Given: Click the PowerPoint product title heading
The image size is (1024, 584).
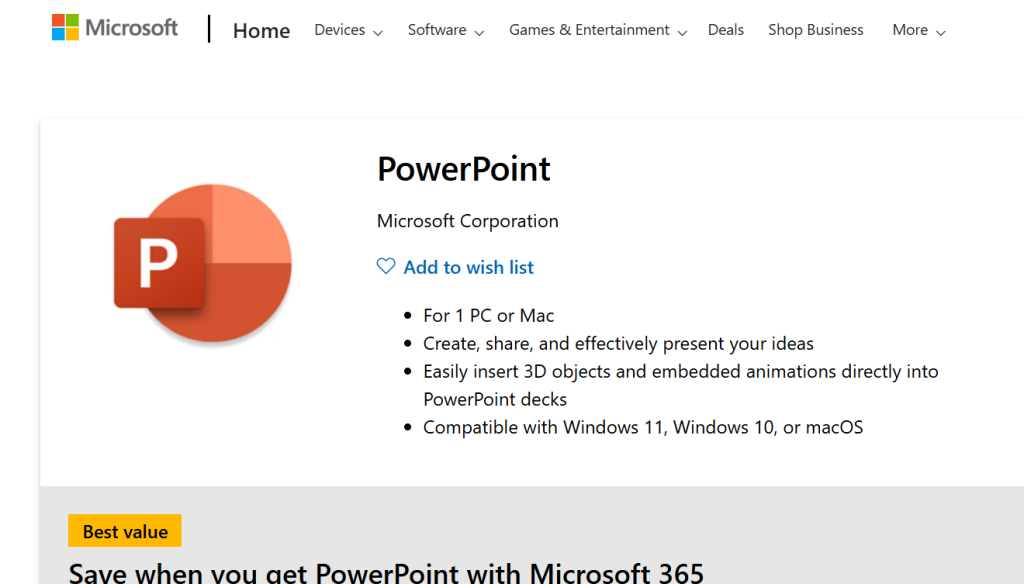Looking at the screenshot, I should point(463,170).
